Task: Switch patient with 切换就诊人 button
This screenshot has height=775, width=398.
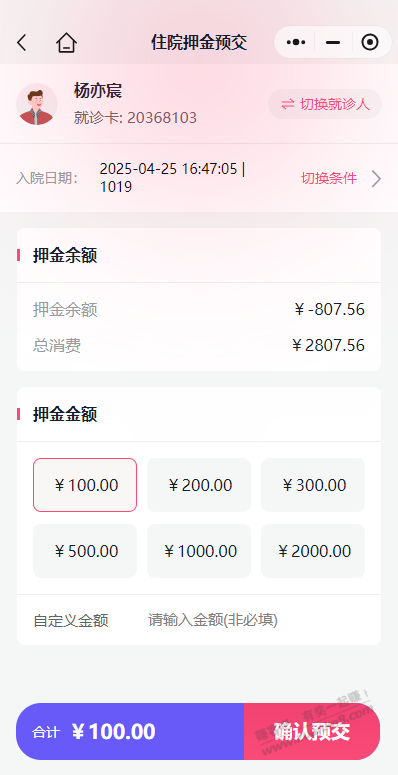Action: coord(325,104)
